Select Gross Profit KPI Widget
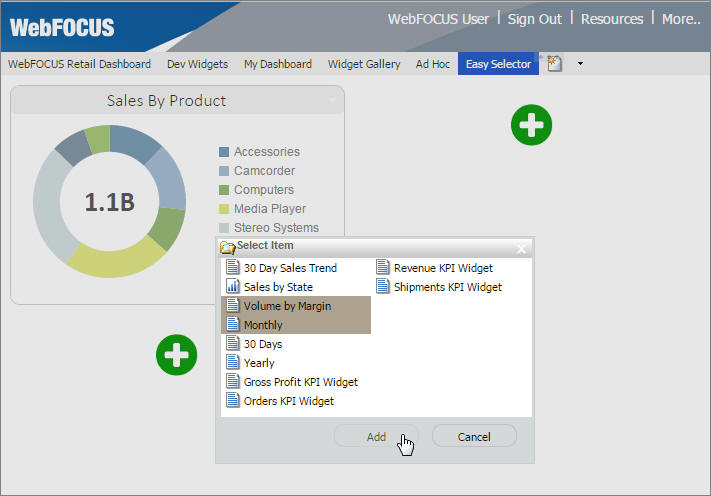 pos(292,382)
